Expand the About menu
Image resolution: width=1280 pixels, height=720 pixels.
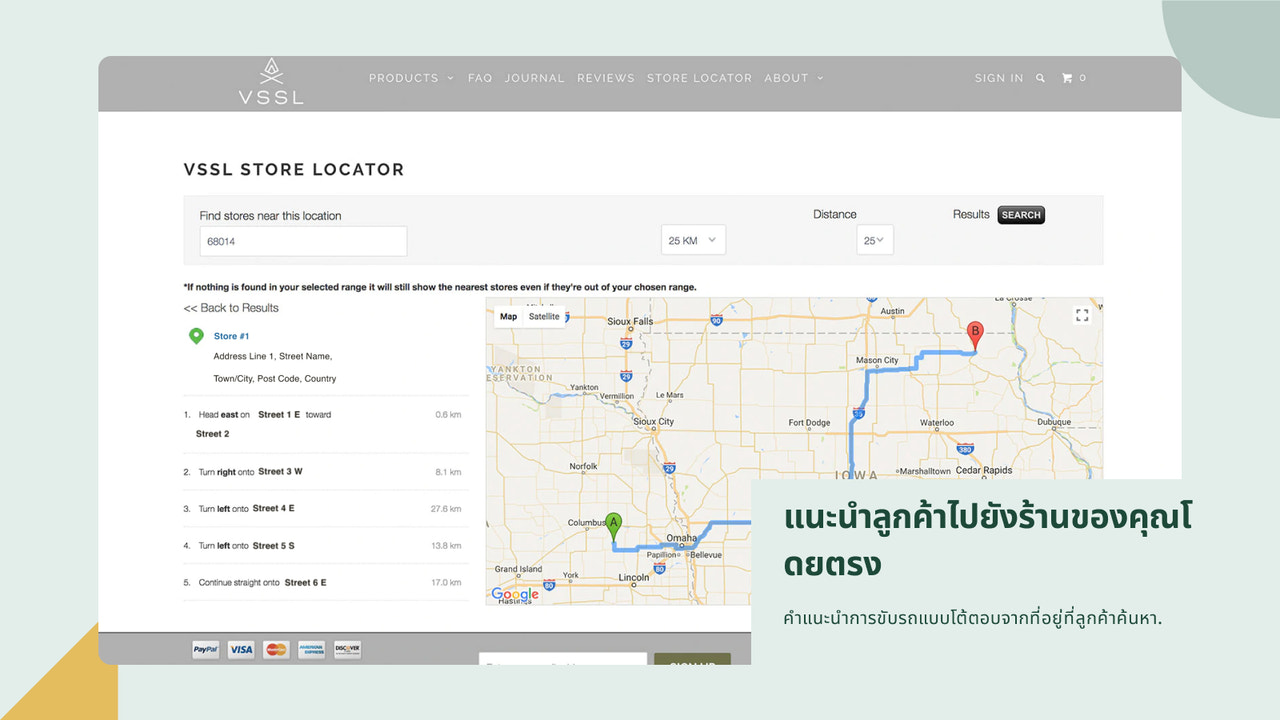(794, 78)
